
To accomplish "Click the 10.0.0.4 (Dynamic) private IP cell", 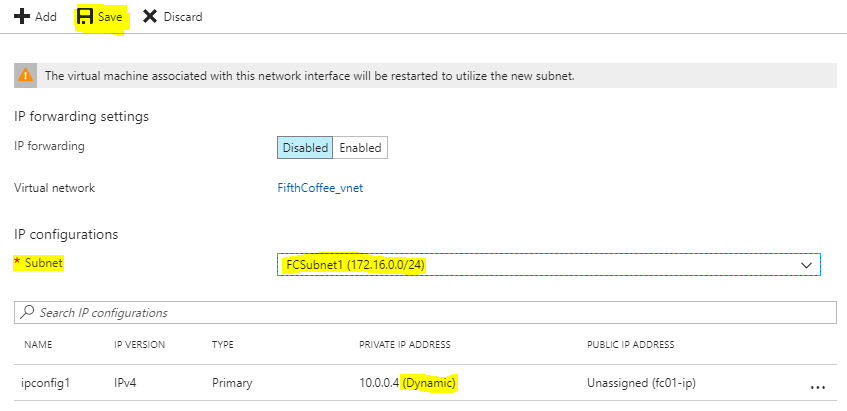I will click(408, 383).
